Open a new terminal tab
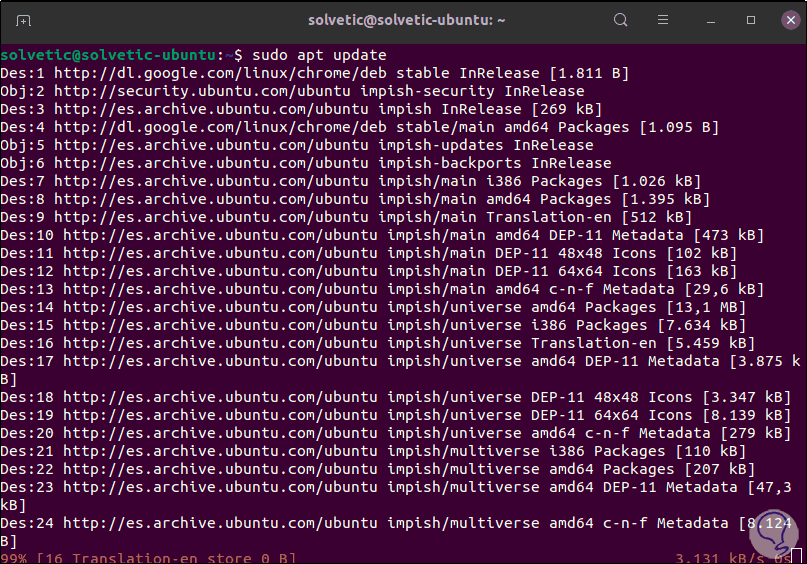 [23, 20]
